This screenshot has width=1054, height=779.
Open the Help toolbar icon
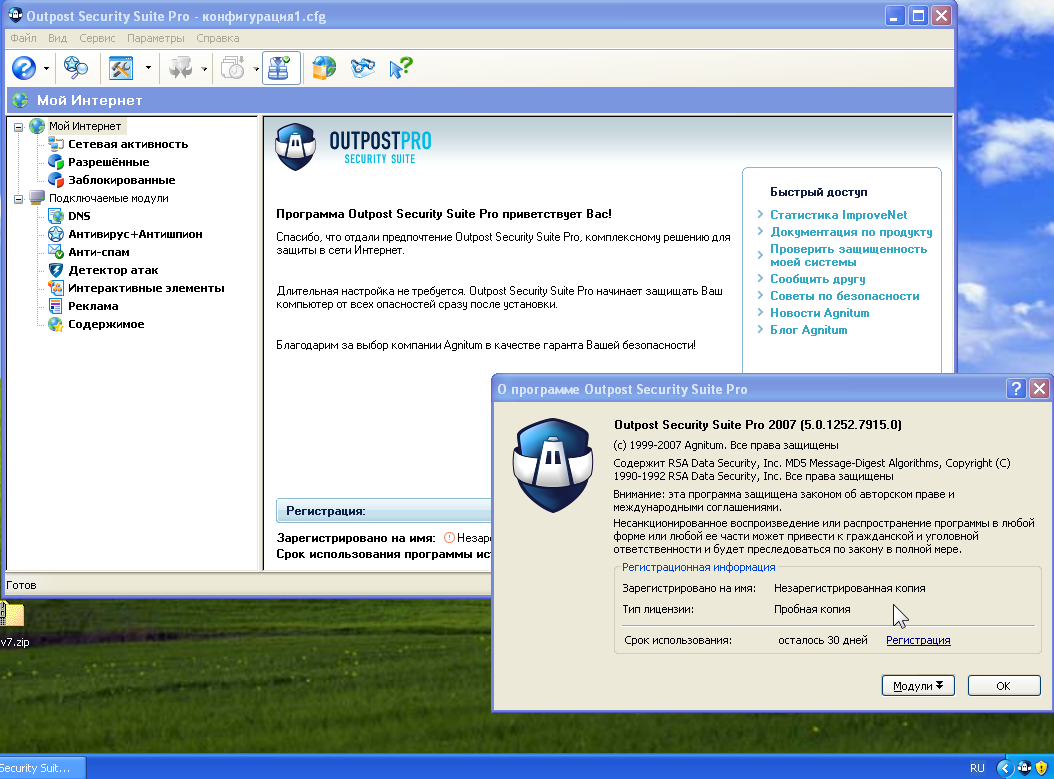click(24, 69)
